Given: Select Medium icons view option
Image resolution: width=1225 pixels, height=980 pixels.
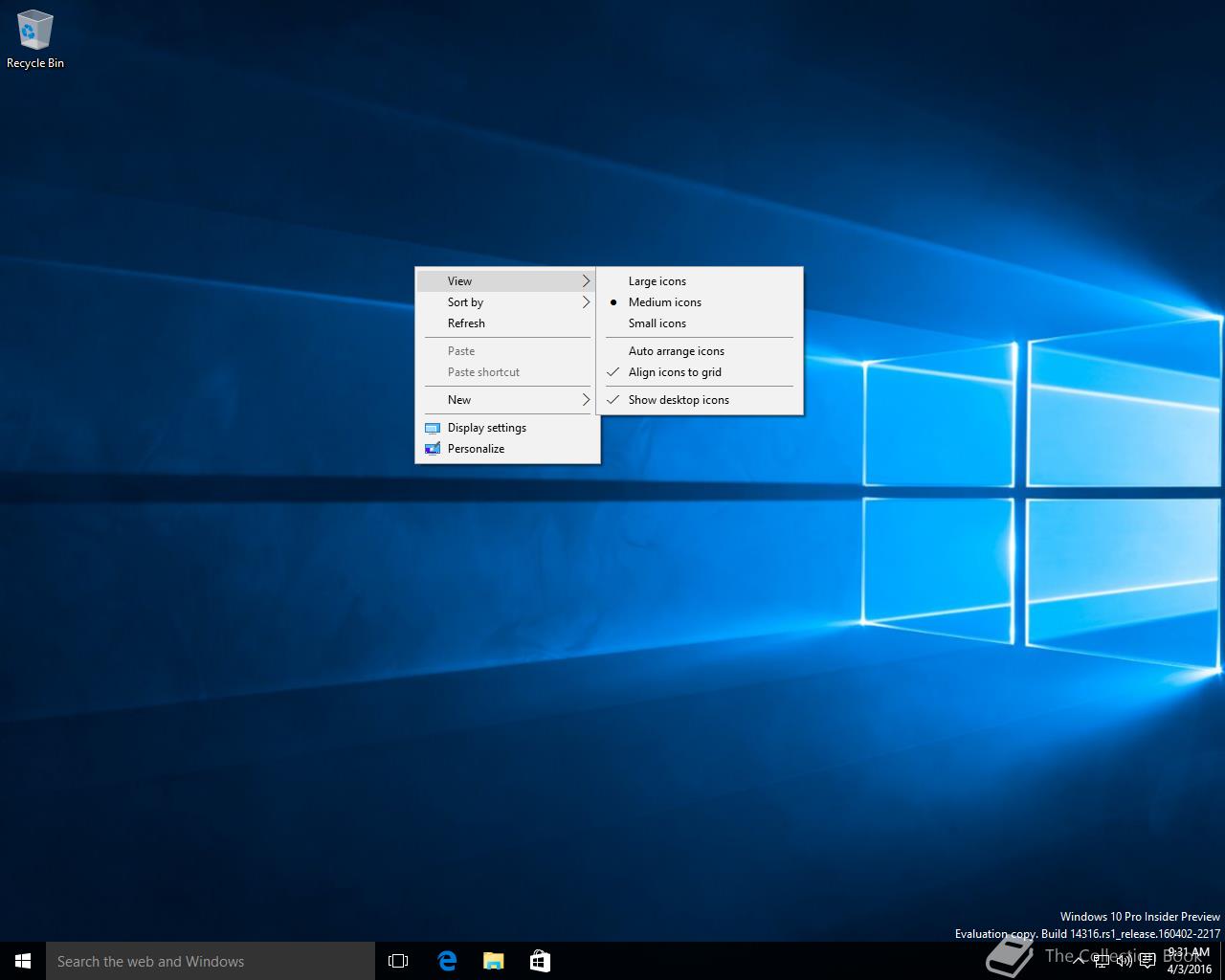Looking at the screenshot, I should [x=700, y=302].
